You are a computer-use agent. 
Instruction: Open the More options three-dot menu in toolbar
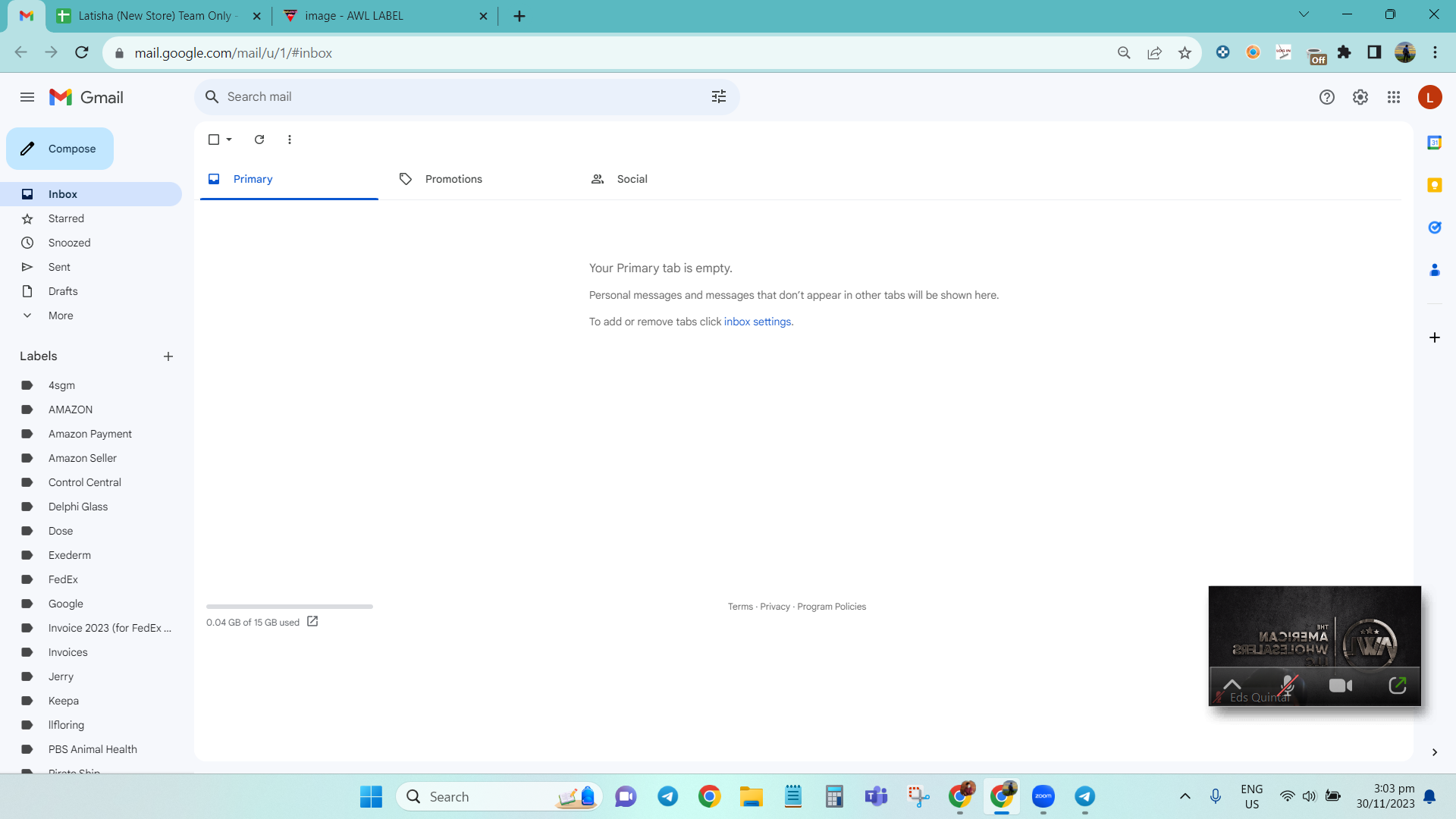tap(290, 140)
